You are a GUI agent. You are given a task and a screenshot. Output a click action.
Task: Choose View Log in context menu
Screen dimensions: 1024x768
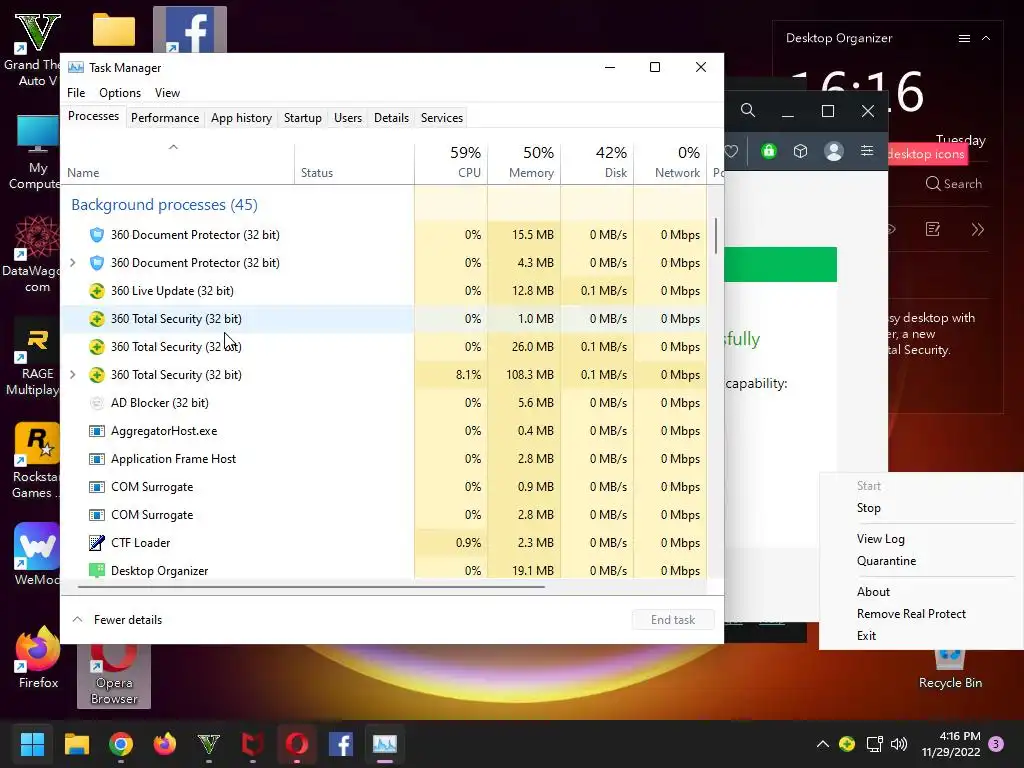[880, 539]
